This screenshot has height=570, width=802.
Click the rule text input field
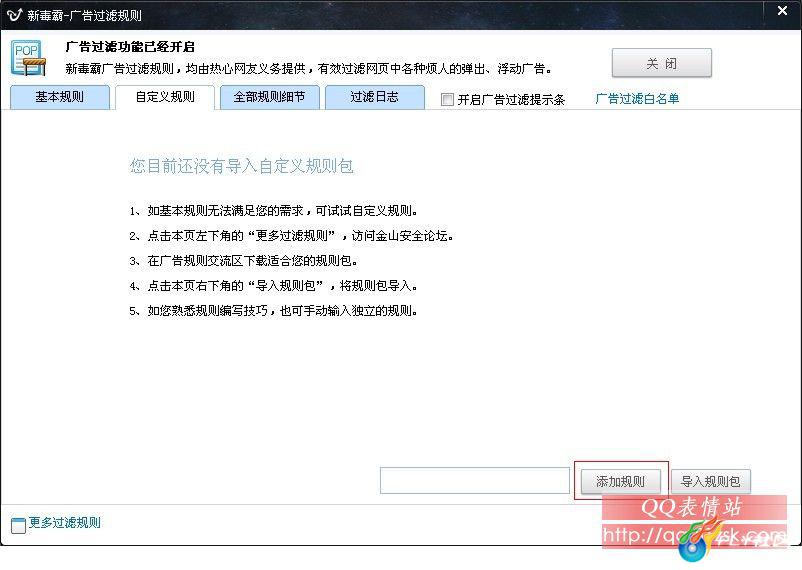pyautogui.click(x=475, y=480)
